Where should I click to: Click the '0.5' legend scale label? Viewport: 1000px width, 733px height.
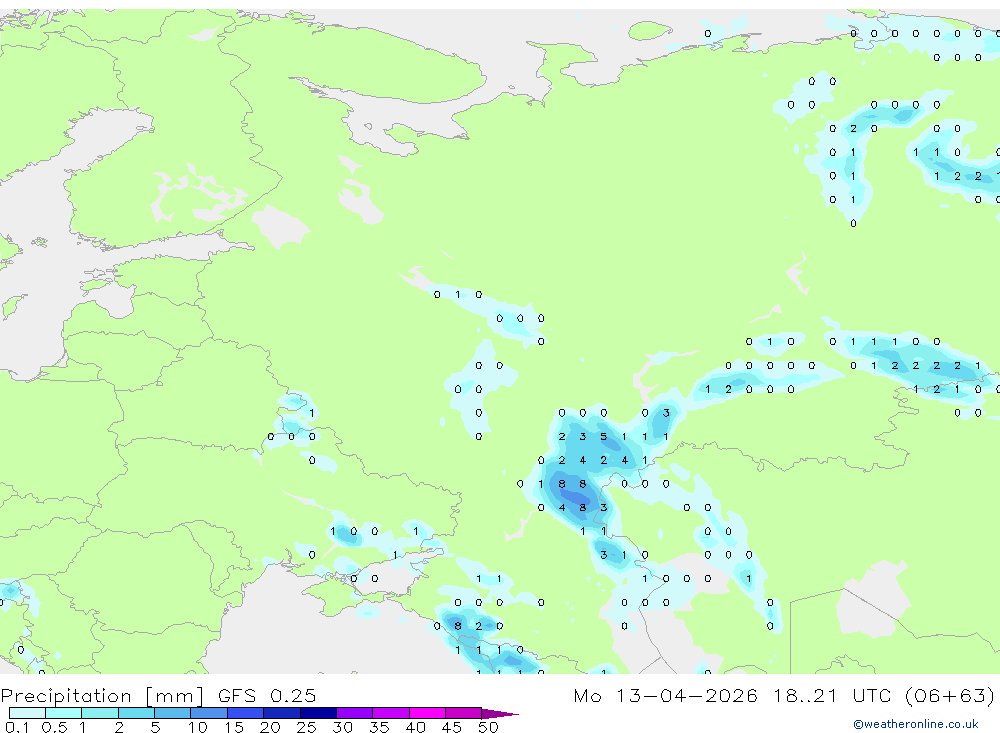click(x=54, y=727)
